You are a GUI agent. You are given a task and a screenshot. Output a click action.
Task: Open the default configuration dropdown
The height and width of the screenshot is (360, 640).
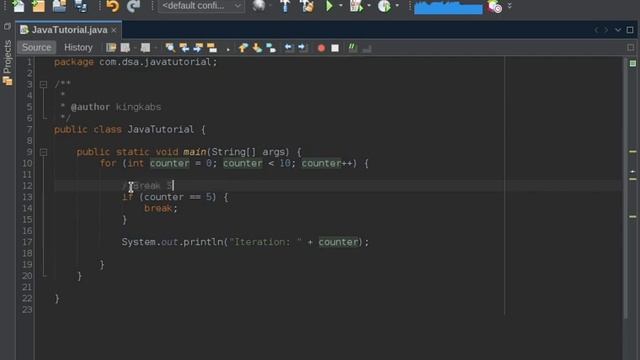(201, 6)
